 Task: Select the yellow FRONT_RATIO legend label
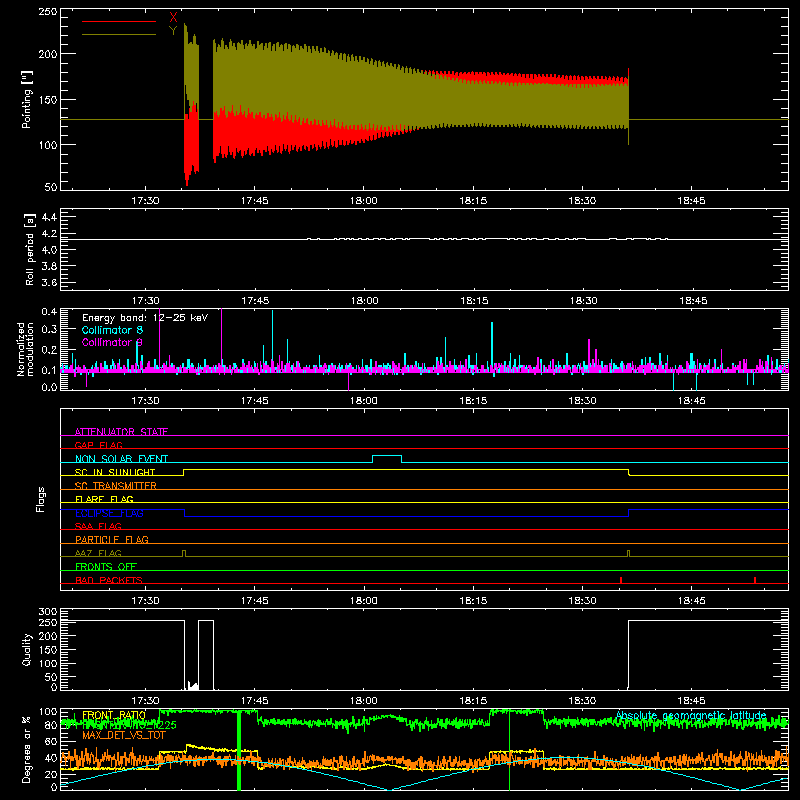click(114, 715)
